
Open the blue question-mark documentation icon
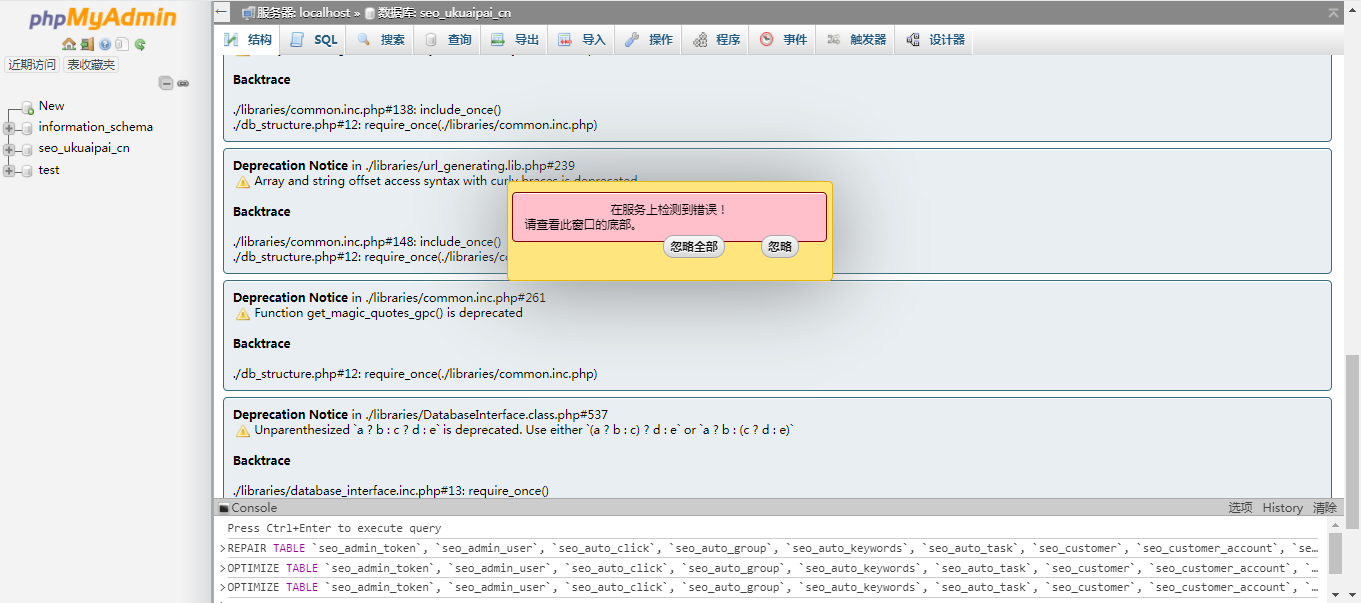(x=105, y=44)
